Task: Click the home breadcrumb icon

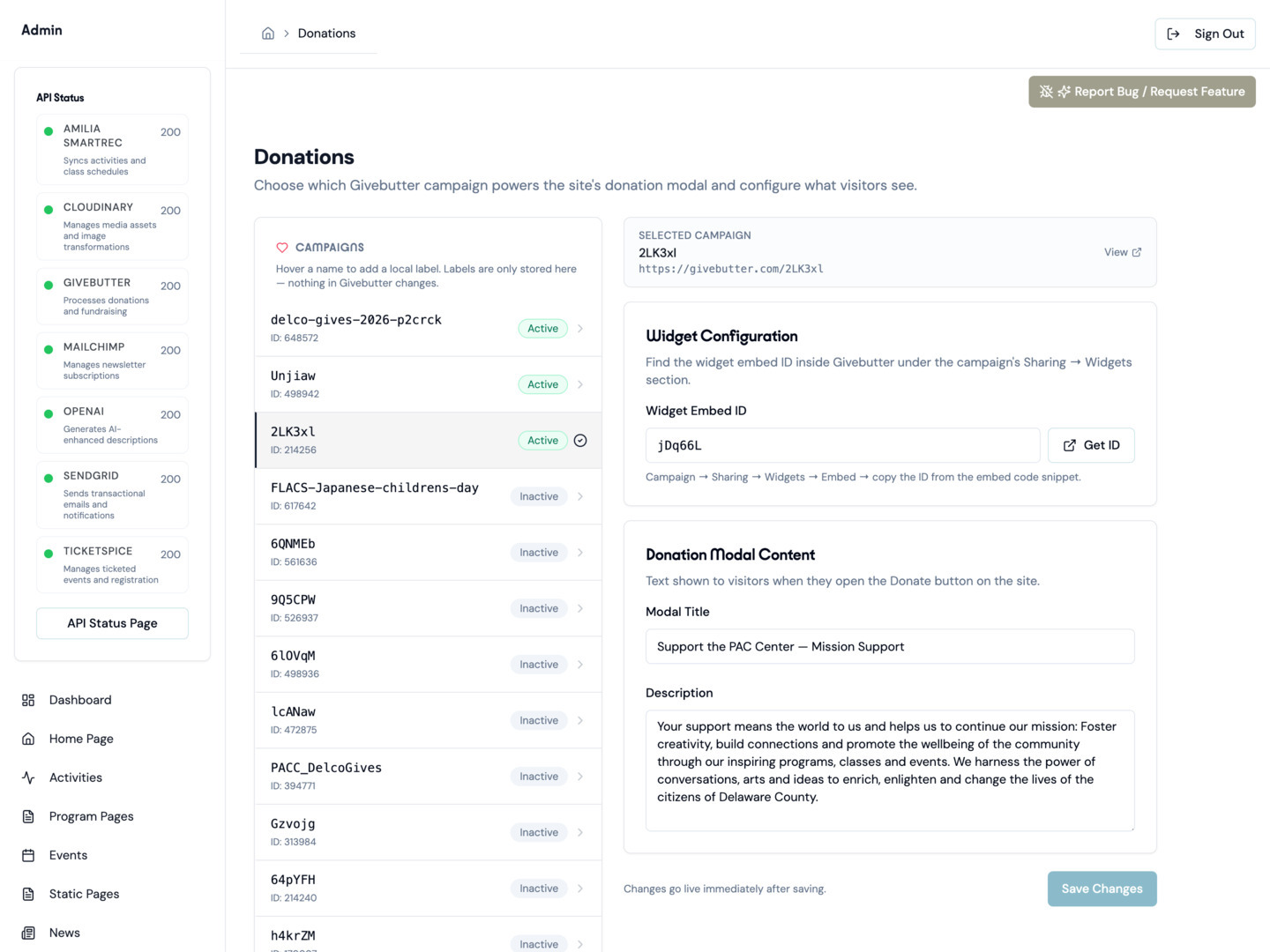Action: 268,33
